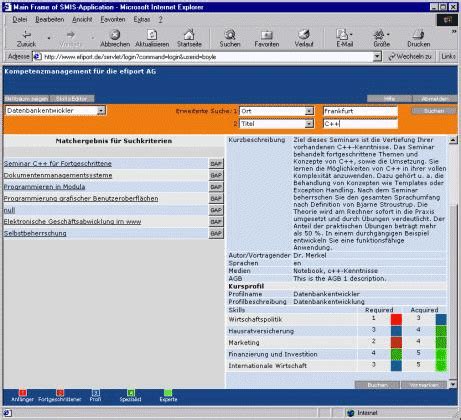Screen dimensions: 461x420
Task: Click the C++ search value field
Action: pos(360,124)
